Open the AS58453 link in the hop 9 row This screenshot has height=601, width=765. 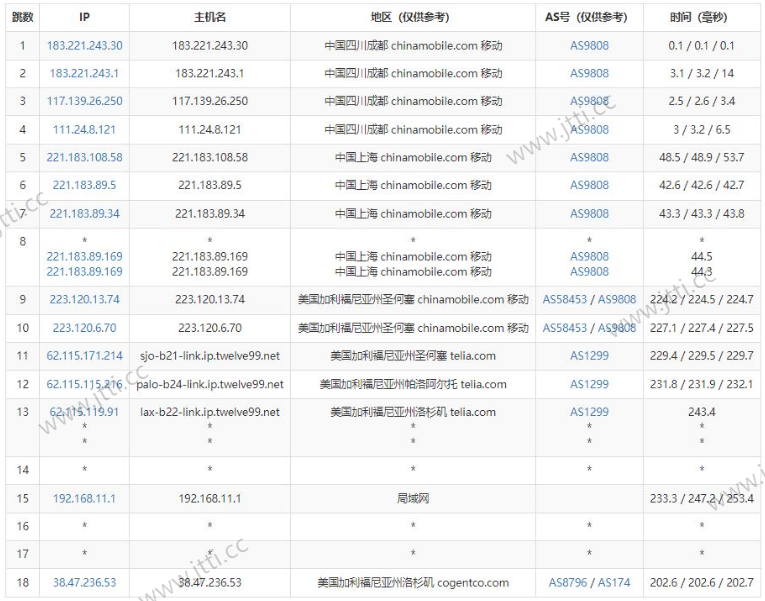566,299
